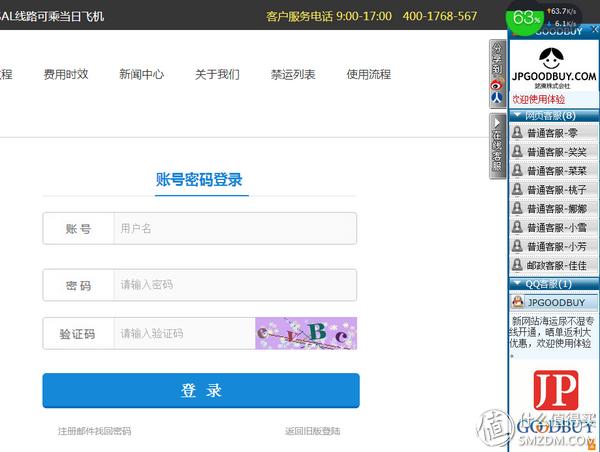Click the 400-1768-567 phone number

tap(440, 16)
